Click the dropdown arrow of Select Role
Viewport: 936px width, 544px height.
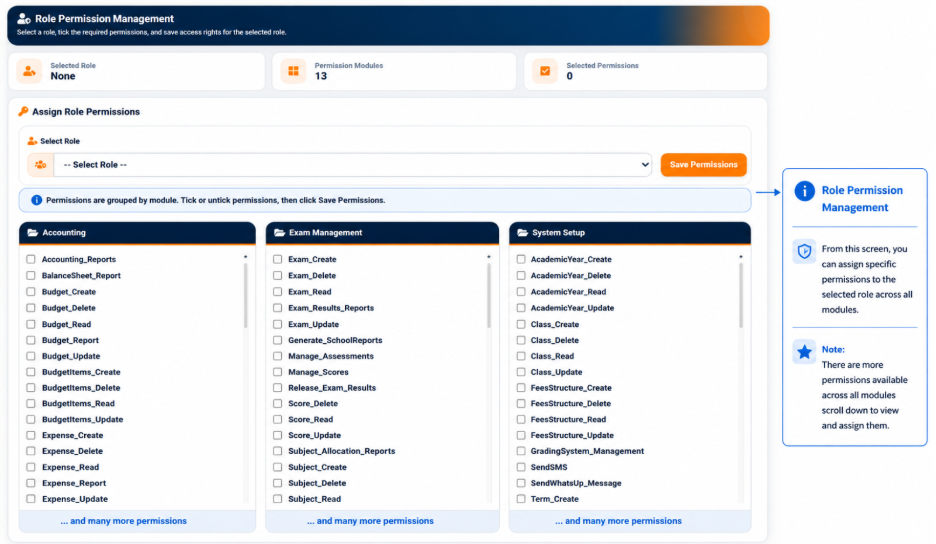point(645,165)
